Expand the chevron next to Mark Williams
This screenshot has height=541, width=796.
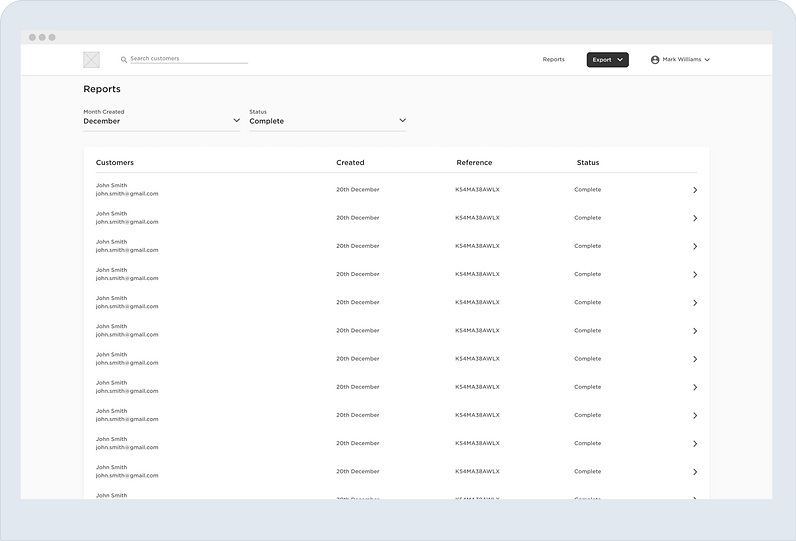[x=707, y=60]
